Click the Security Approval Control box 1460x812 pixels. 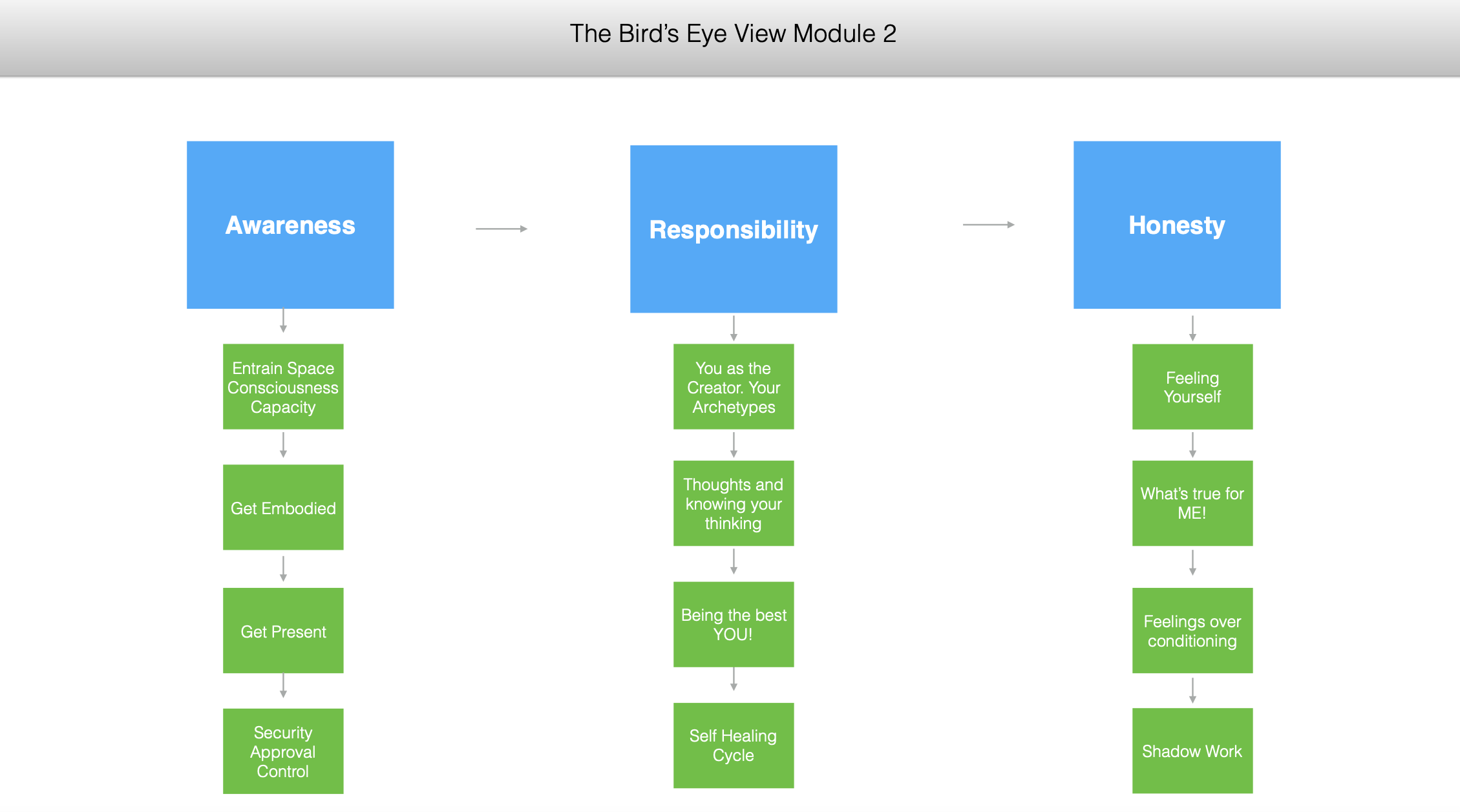(283, 751)
